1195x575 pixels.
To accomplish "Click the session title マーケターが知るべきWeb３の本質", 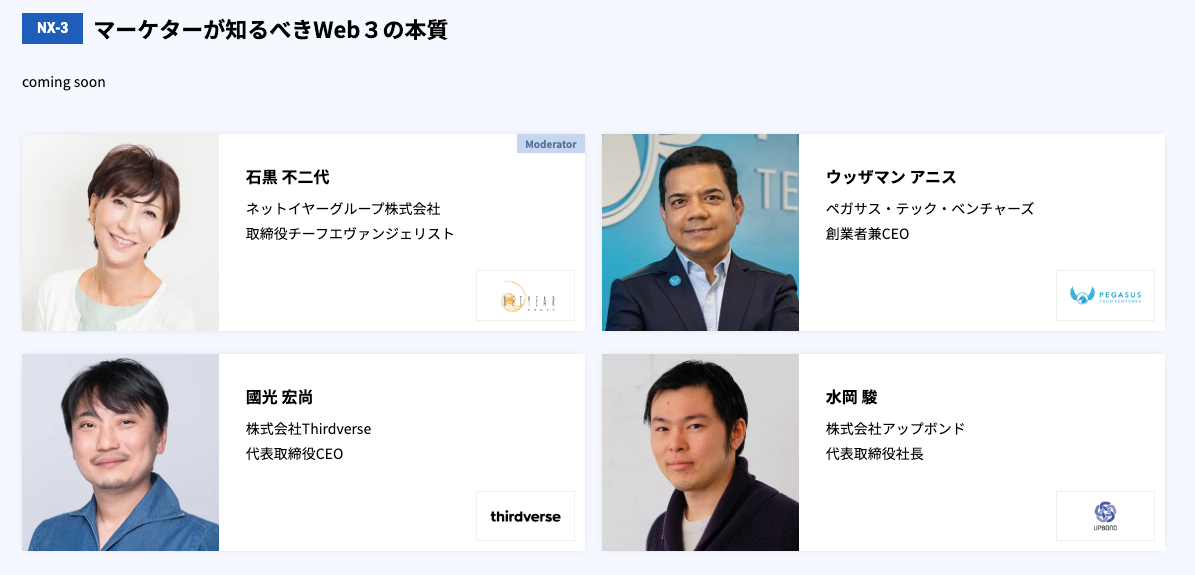I will 270,30.
